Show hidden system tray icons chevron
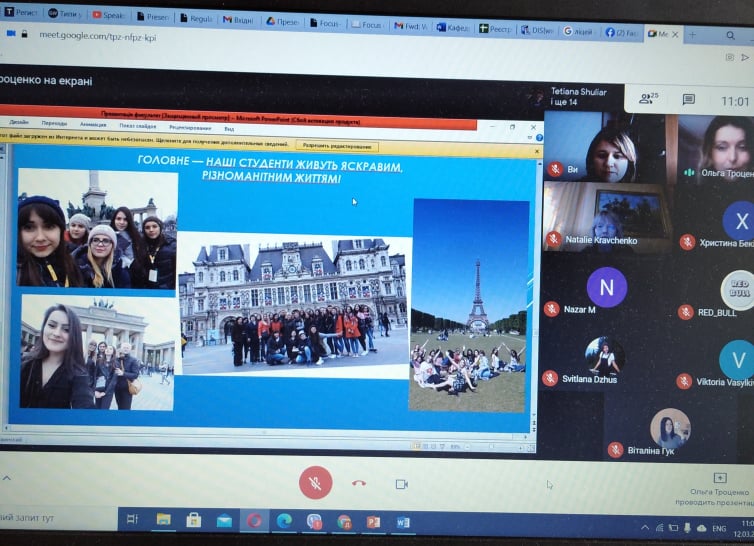Screen dimensions: 754x546 pyautogui.click(x=644, y=528)
